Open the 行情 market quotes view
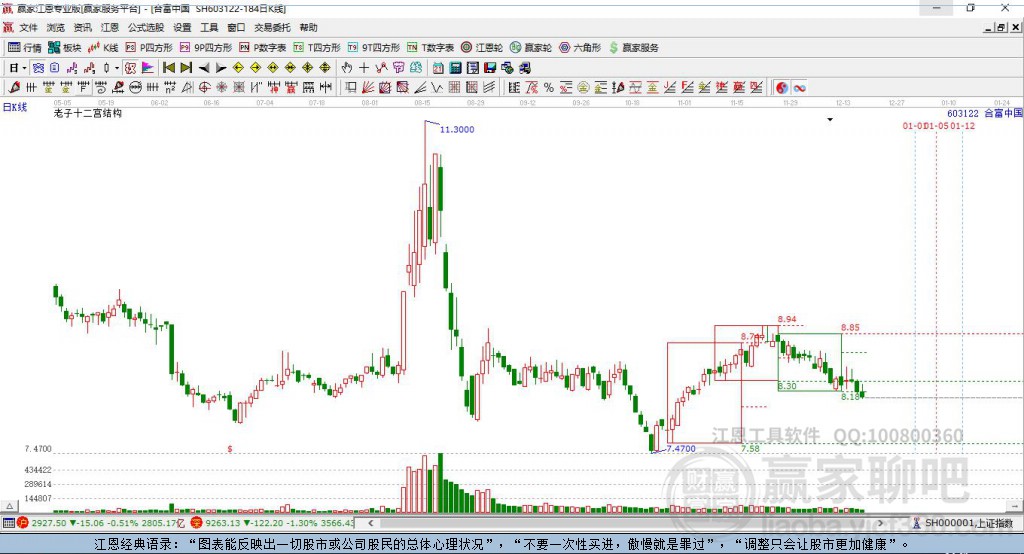1024x554 pixels. coord(24,48)
